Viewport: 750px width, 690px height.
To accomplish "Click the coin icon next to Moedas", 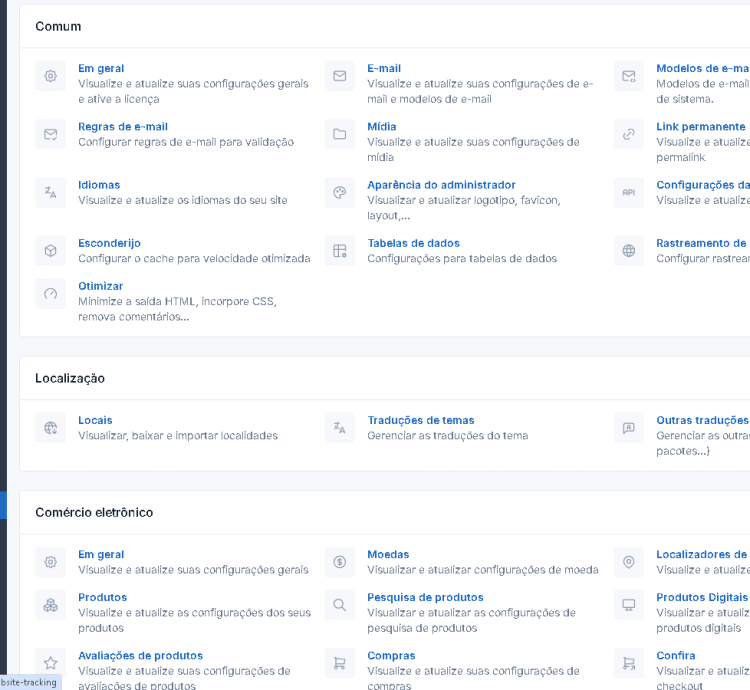I will pyautogui.click(x=339, y=562).
